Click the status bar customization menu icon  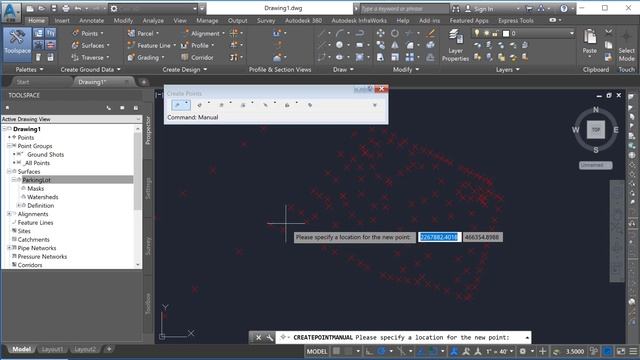[x=633, y=351]
